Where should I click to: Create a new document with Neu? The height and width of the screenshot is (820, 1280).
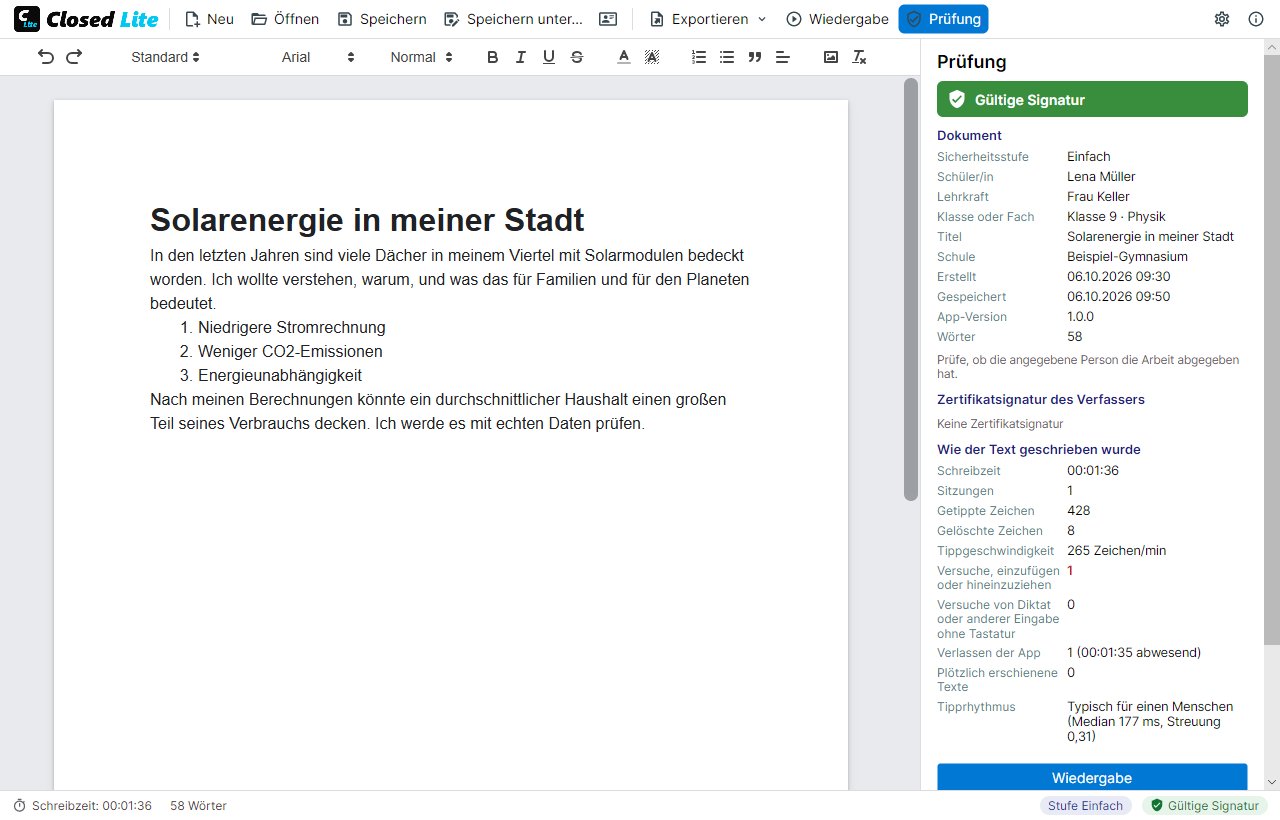pos(209,19)
